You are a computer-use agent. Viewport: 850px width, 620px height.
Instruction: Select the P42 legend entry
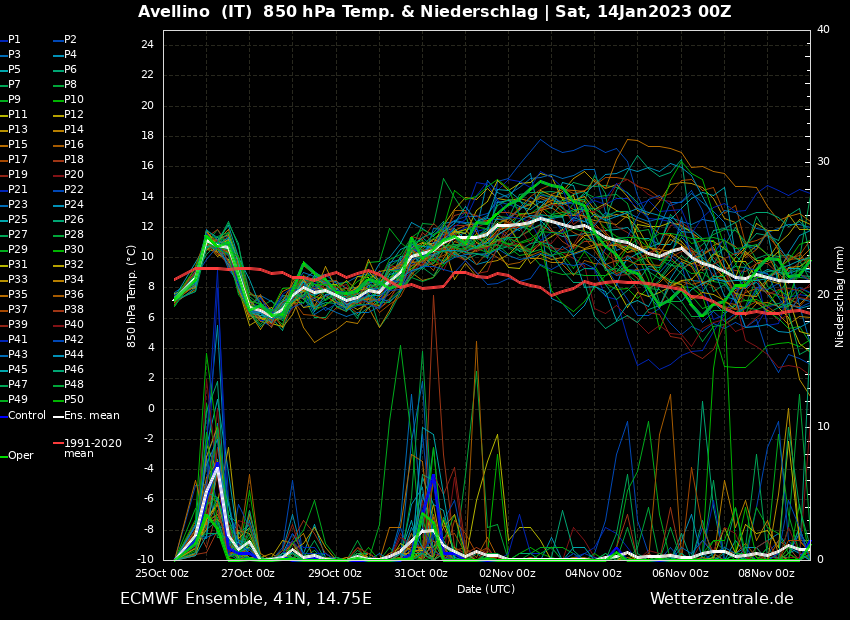point(74,340)
